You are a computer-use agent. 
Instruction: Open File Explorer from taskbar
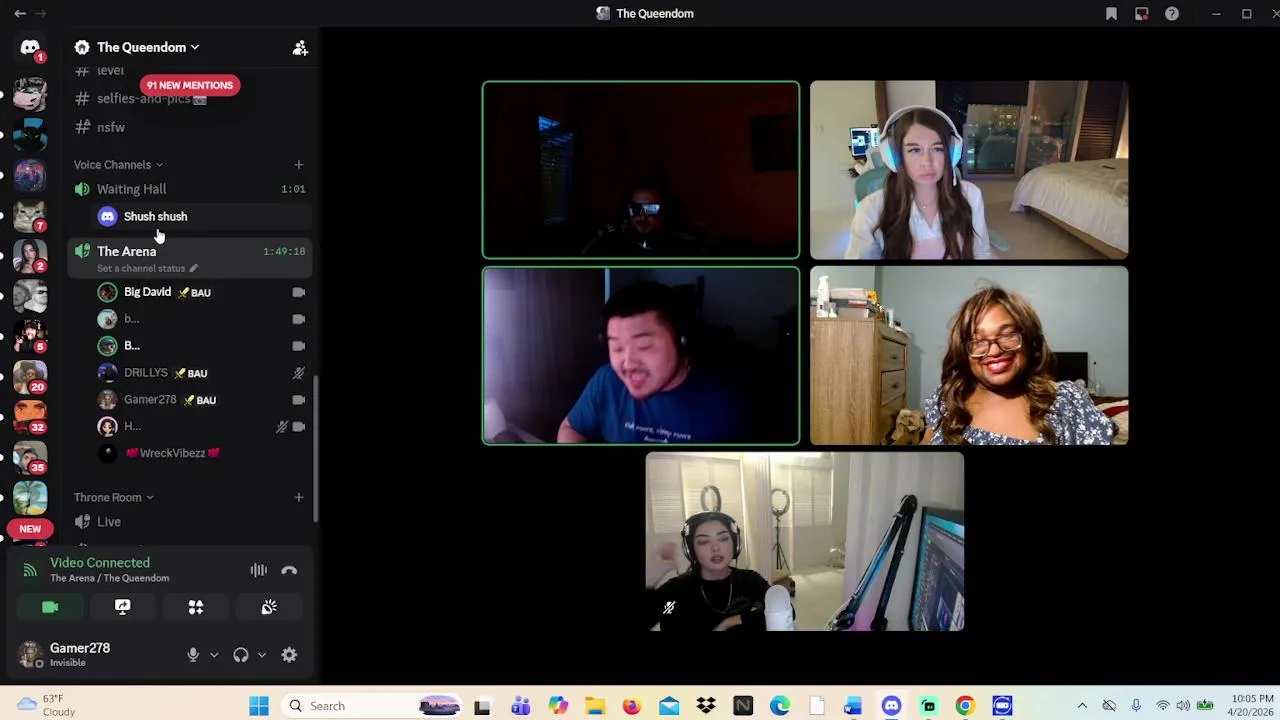(595, 706)
